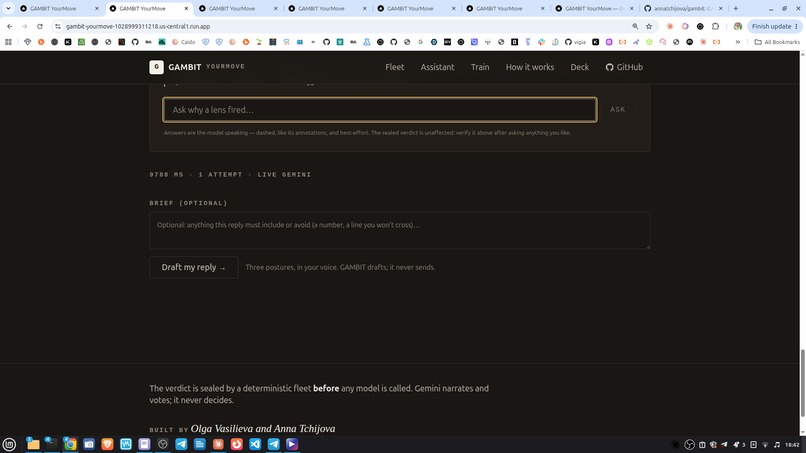The width and height of the screenshot is (806, 453).
Task: Open the Brave browser in taskbar
Action: pos(107,444)
